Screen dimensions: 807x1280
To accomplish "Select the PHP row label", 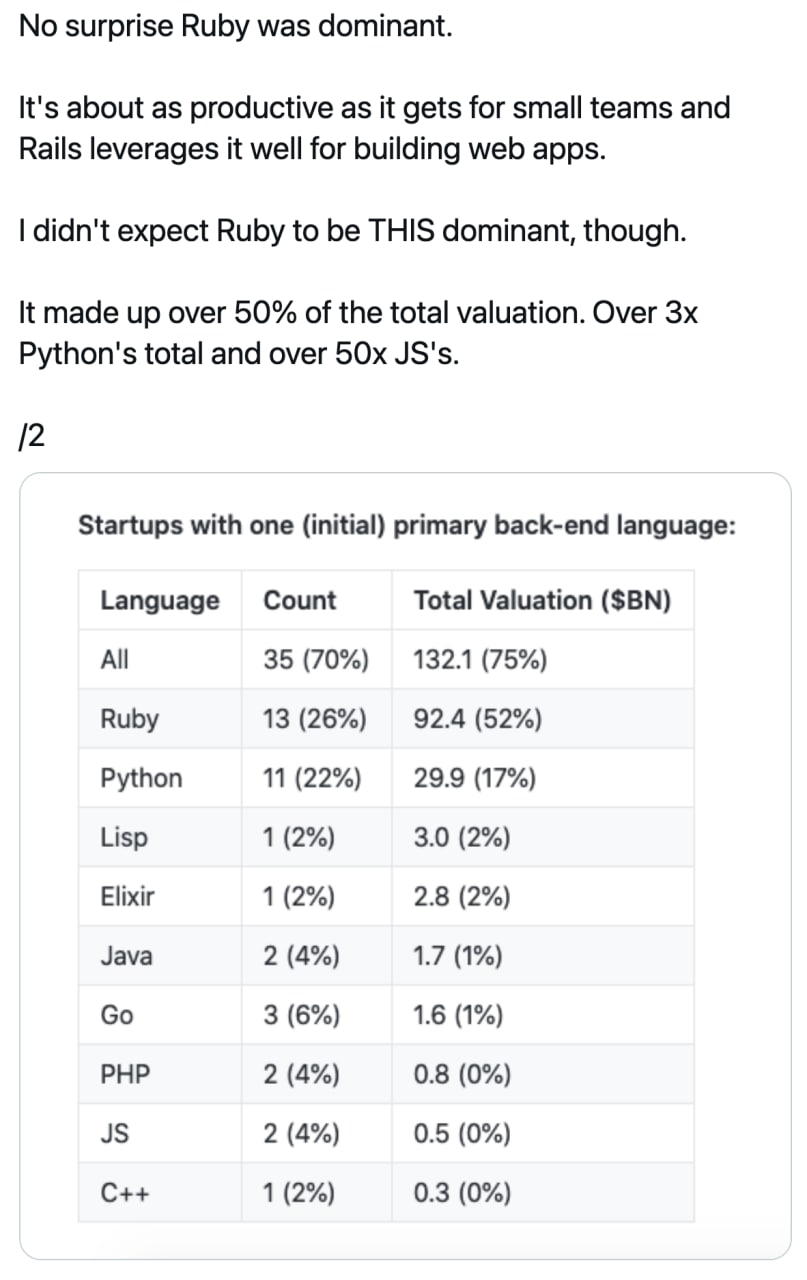I will [125, 1075].
